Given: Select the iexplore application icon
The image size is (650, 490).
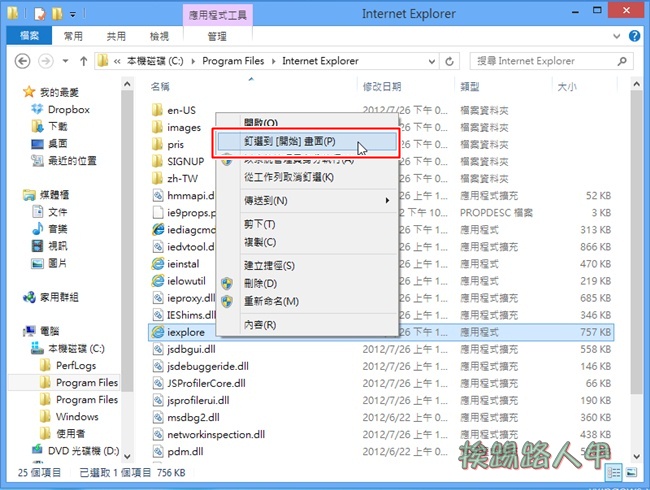Looking at the screenshot, I should 158,332.
